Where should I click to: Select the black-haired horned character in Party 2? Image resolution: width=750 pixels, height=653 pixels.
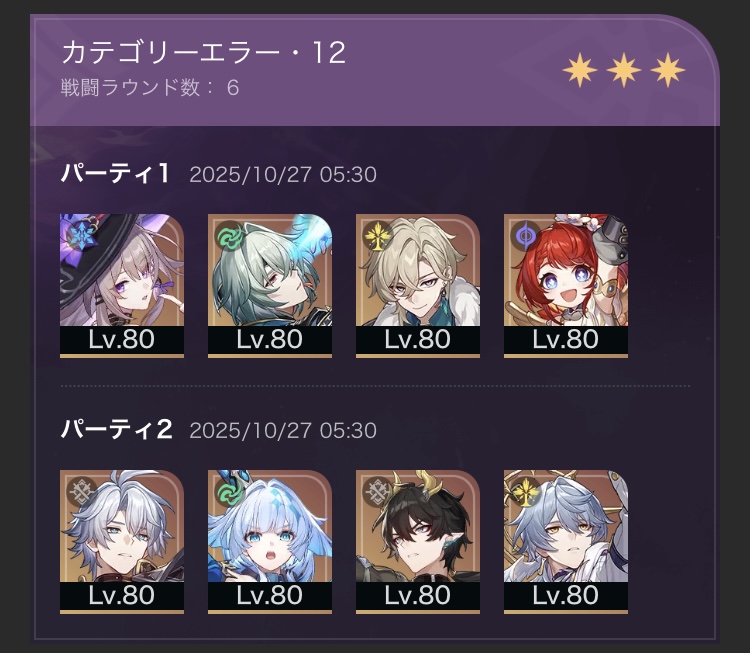coord(418,542)
